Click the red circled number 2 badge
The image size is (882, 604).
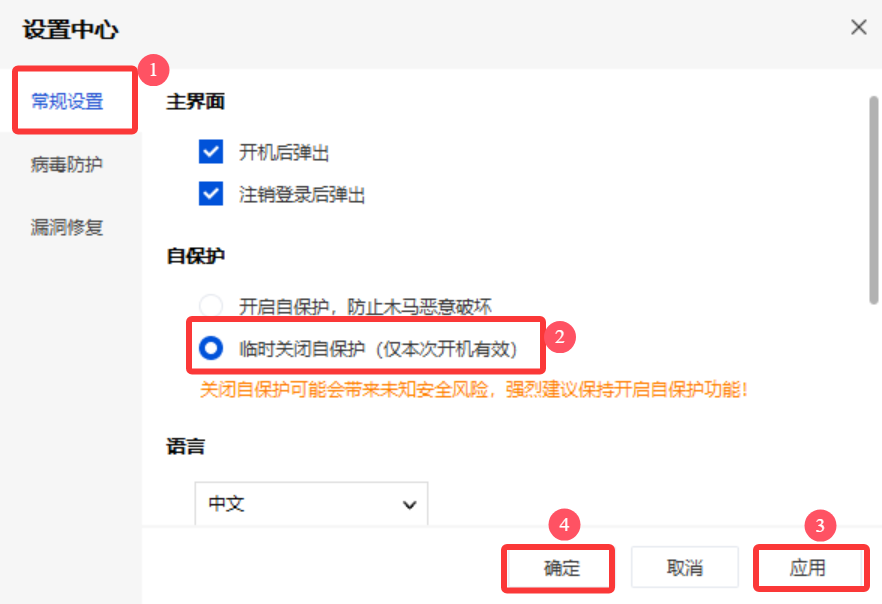click(559, 336)
